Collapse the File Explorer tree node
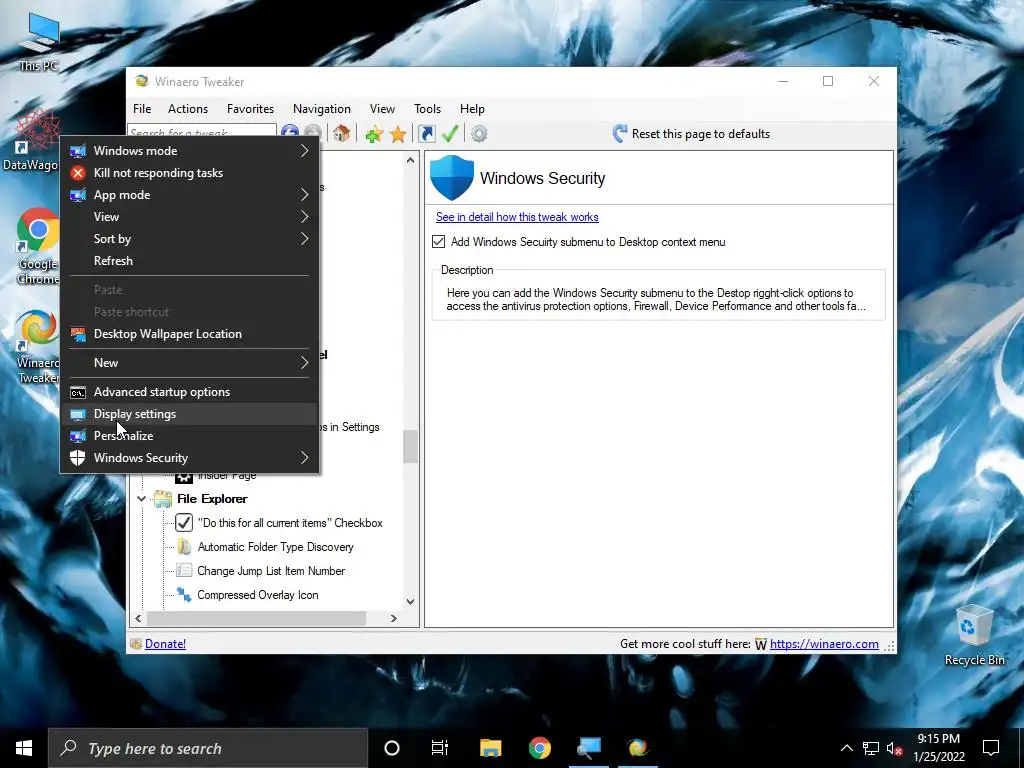Screen dimensions: 1024x768 (141, 499)
